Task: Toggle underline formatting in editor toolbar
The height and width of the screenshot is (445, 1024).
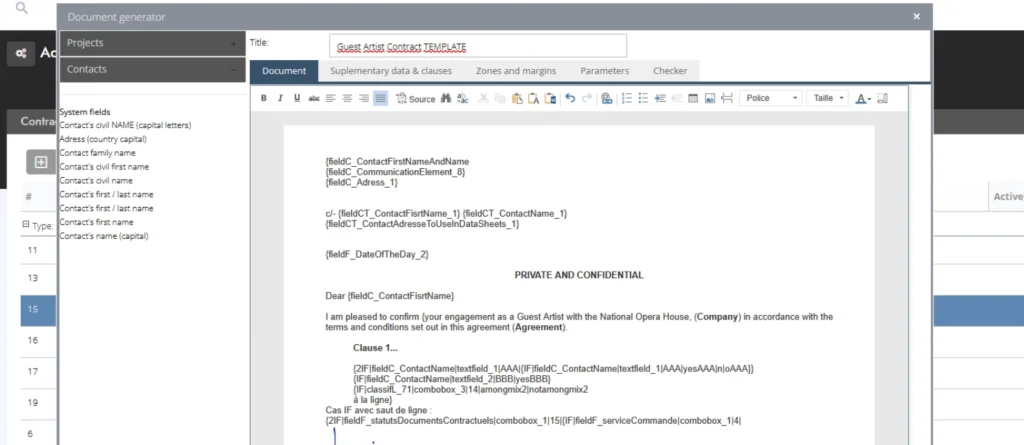Action: pos(297,99)
